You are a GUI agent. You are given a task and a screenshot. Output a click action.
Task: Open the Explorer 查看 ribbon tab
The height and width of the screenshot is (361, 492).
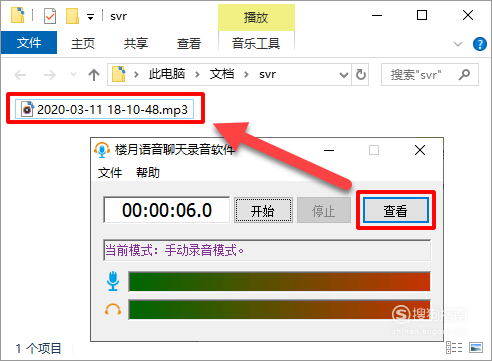coord(189,43)
